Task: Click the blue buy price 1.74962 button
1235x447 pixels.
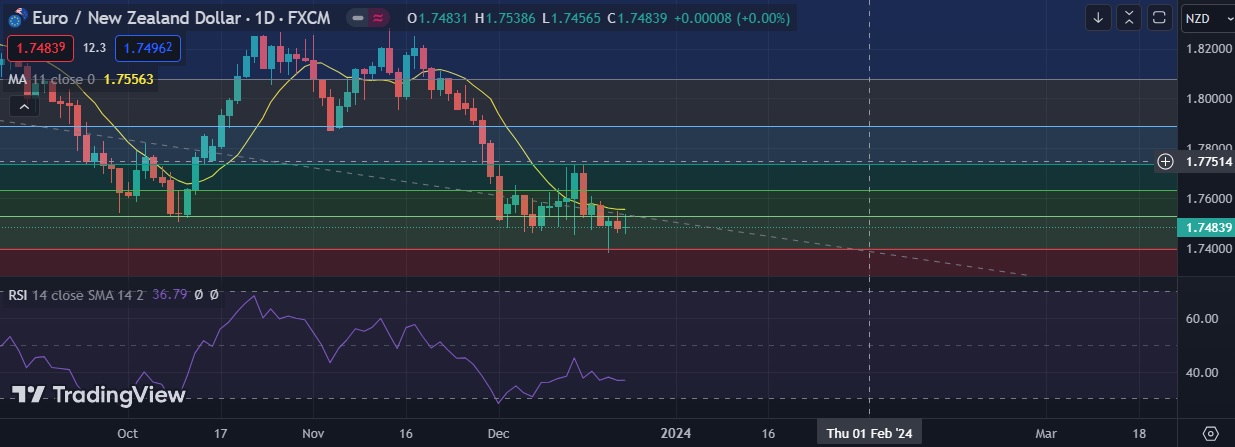Action: (x=148, y=48)
